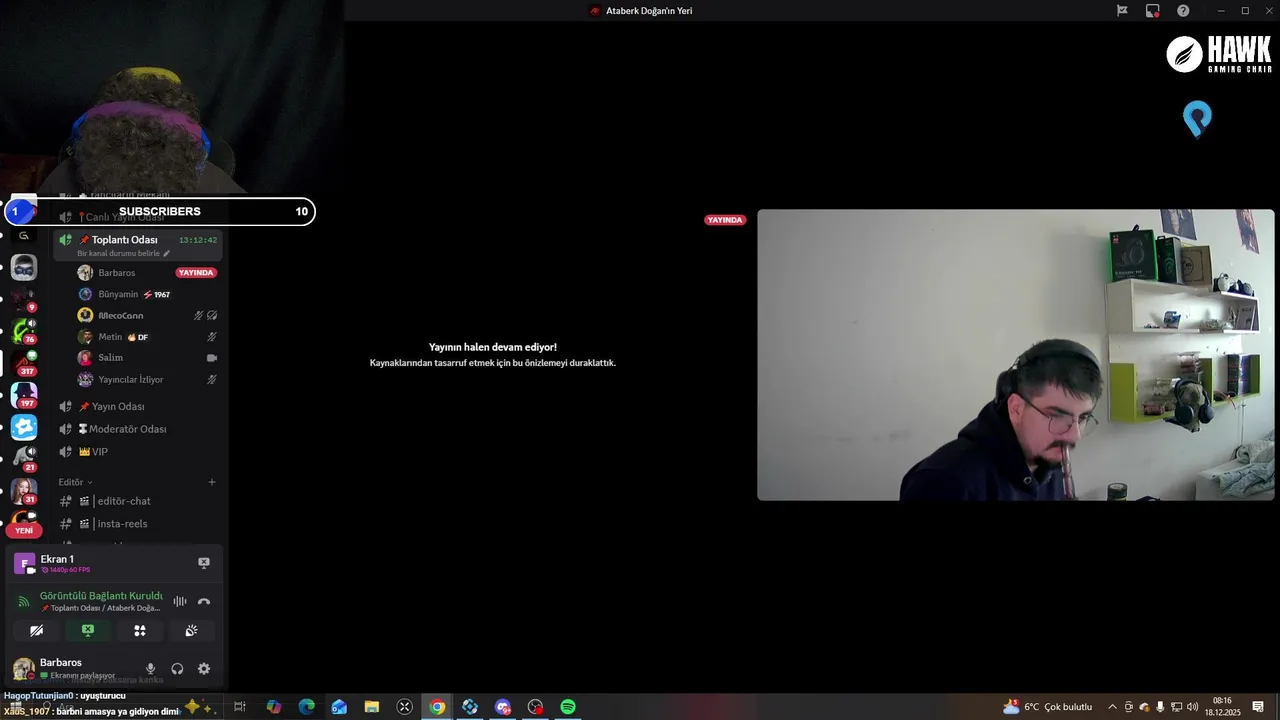Screen dimensions: 1280x720
Task: Open File Explorer from taskbar
Action: point(372,707)
